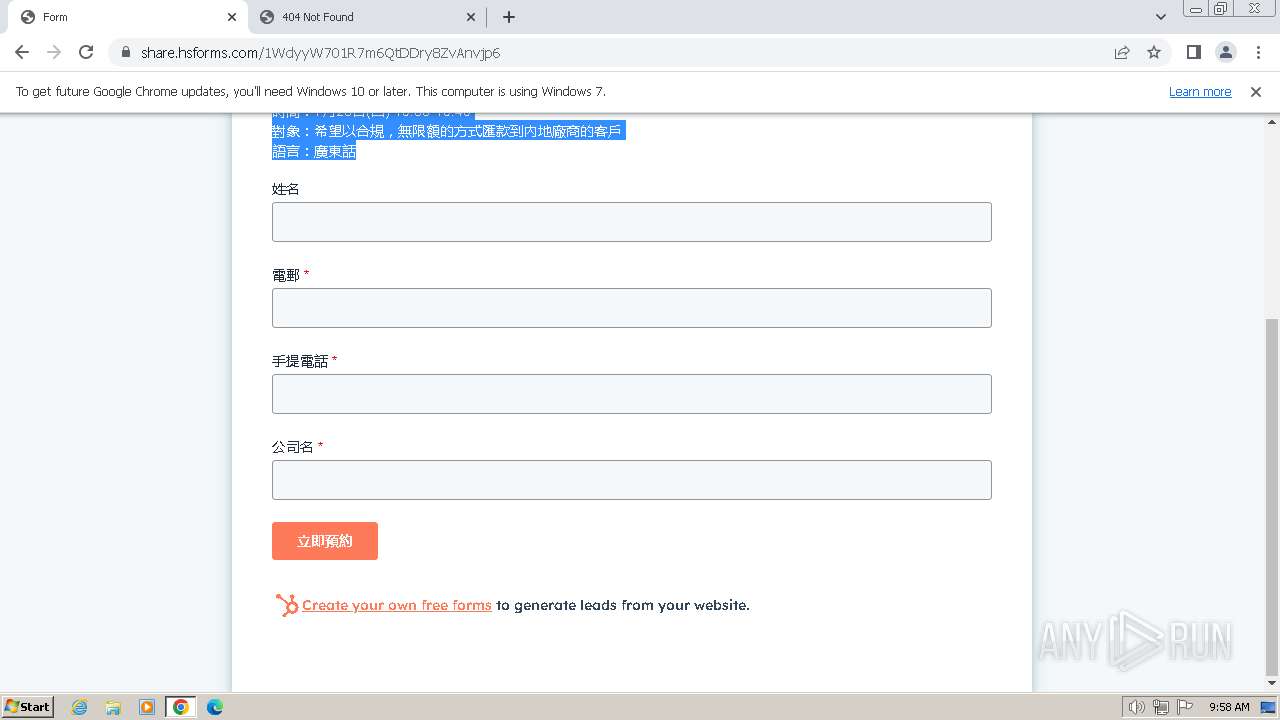The image size is (1280, 720).
Task: Focus the 公司名 input field
Action: tap(632, 480)
